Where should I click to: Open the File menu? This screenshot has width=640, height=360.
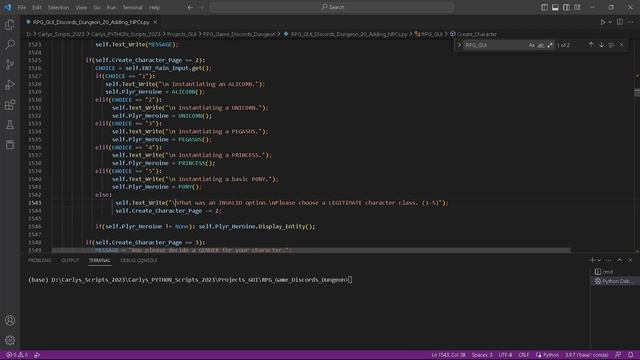click(x=22, y=7)
